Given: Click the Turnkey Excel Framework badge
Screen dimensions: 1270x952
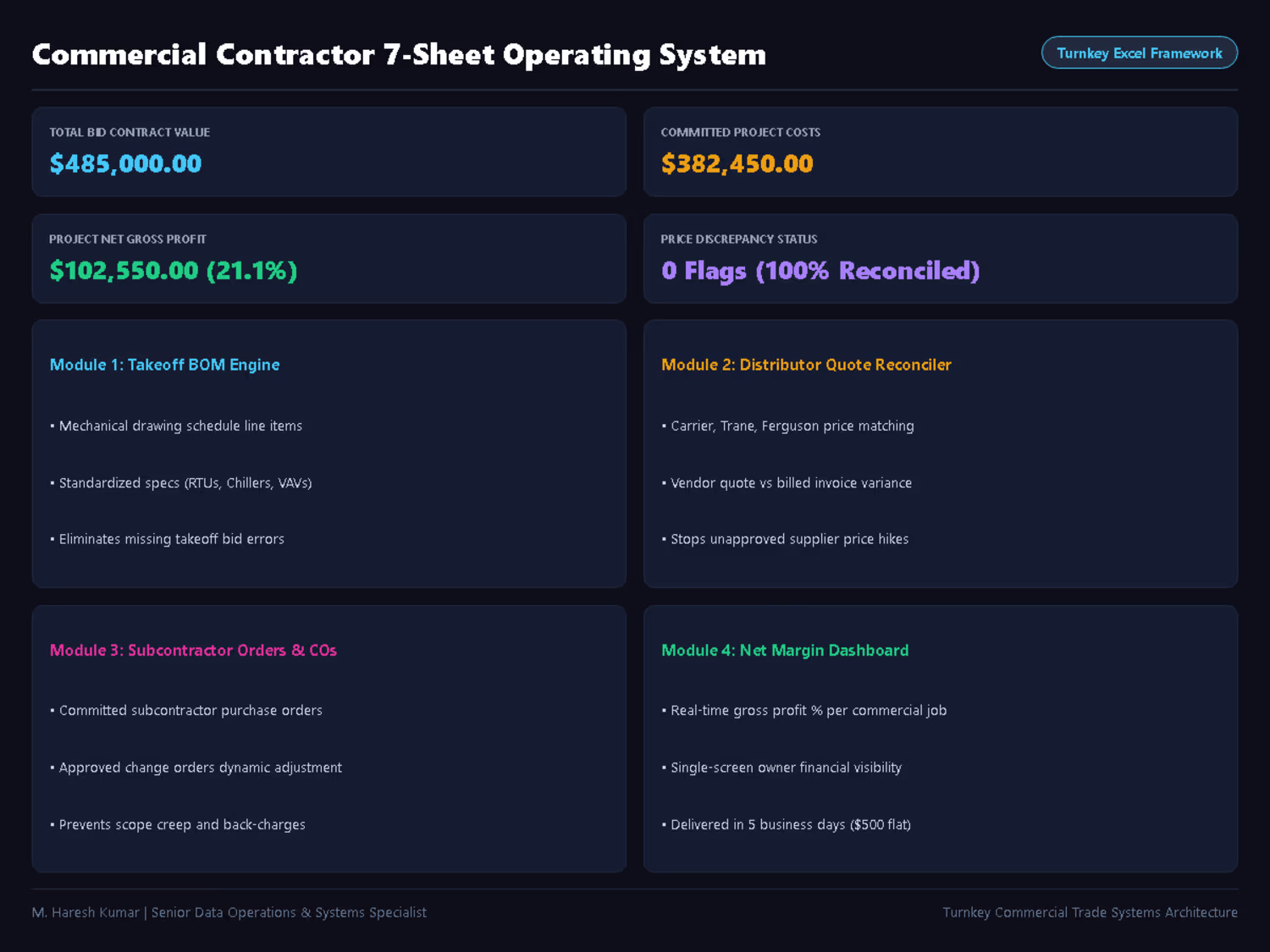Looking at the screenshot, I should pyautogui.click(x=1139, y=52).
